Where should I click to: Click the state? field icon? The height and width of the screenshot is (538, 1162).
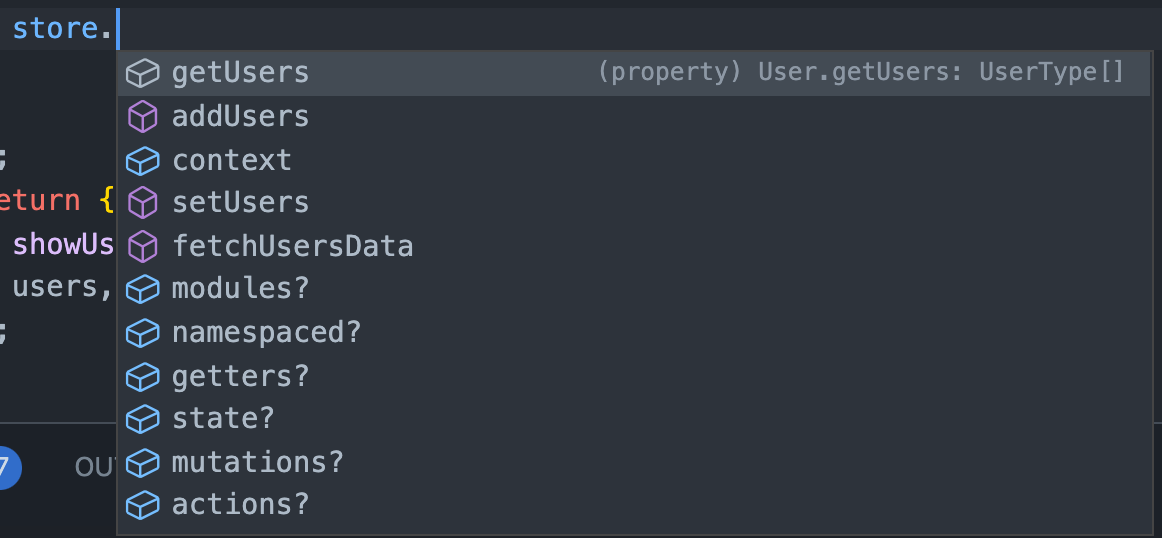pyautogui.click(x=143, y=419)
